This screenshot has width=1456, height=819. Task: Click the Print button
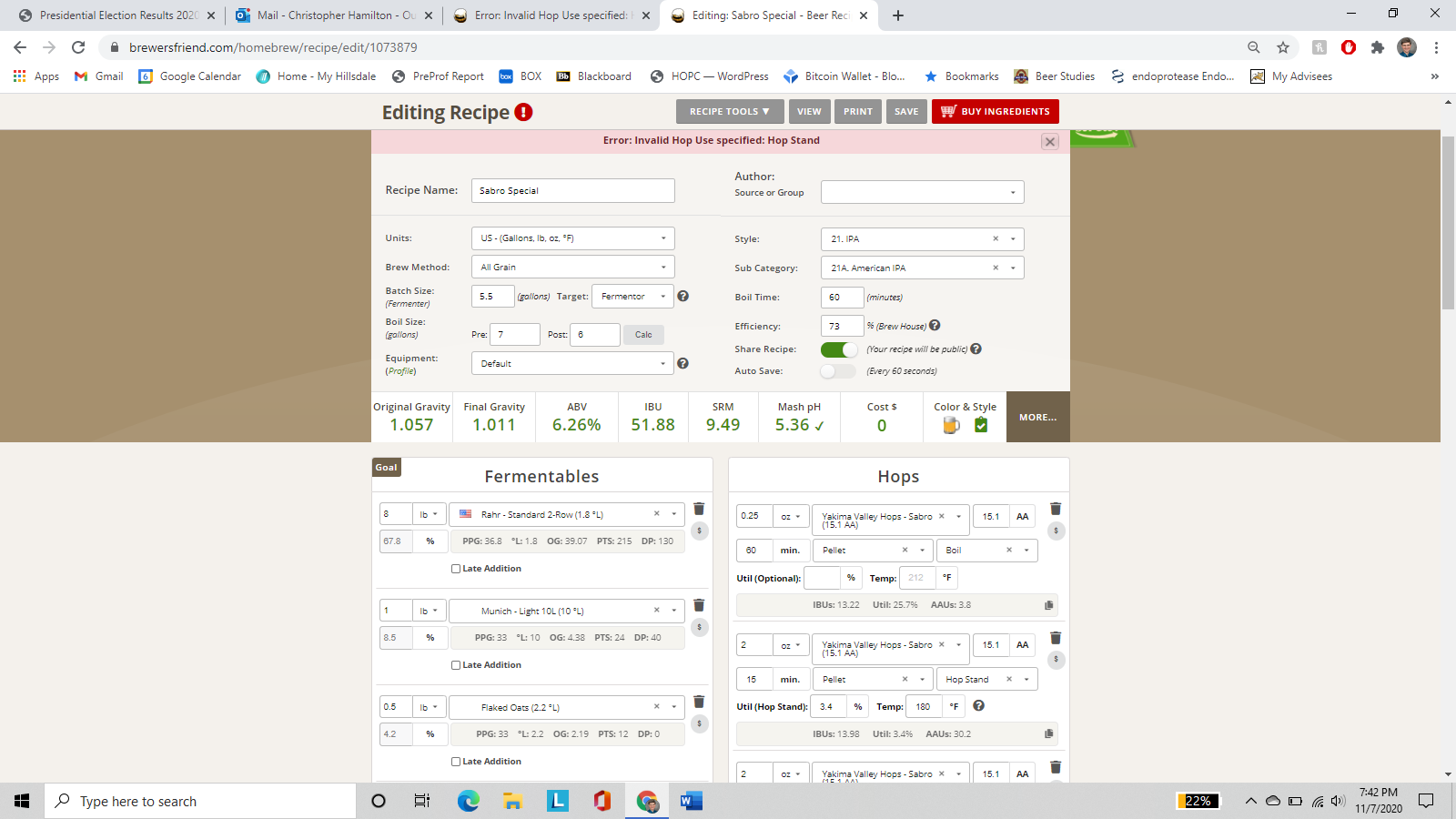tap(858, 112)
